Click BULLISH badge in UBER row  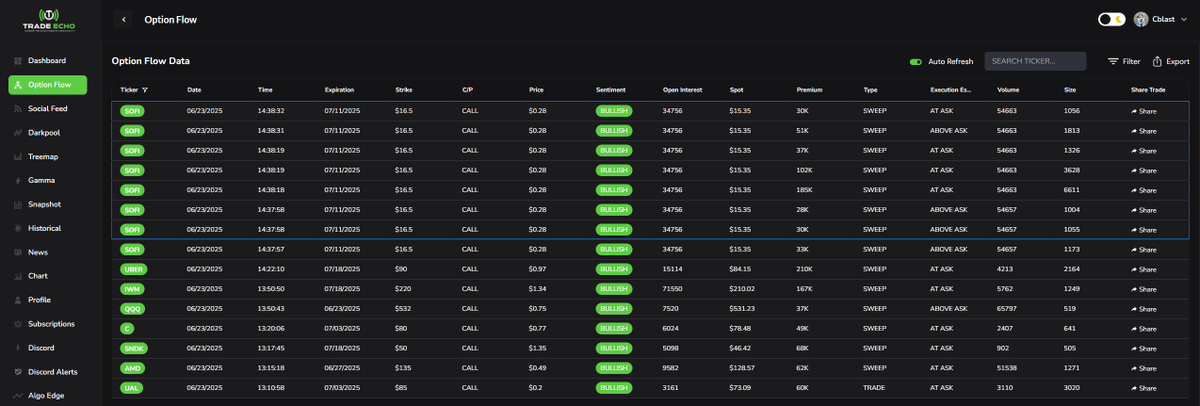pos(614,269)
